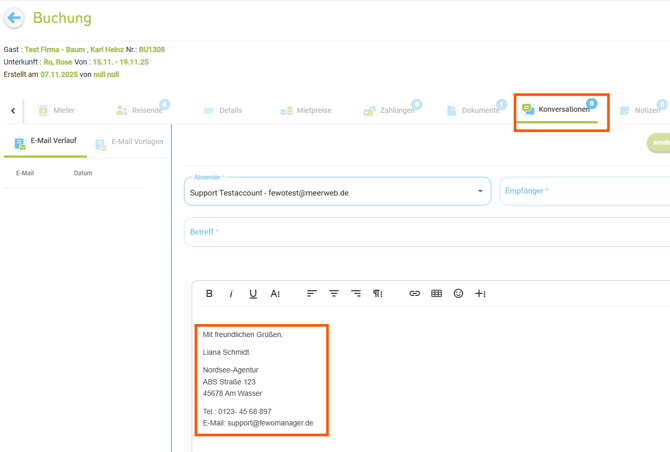Open the font size options

click(275, 294)
